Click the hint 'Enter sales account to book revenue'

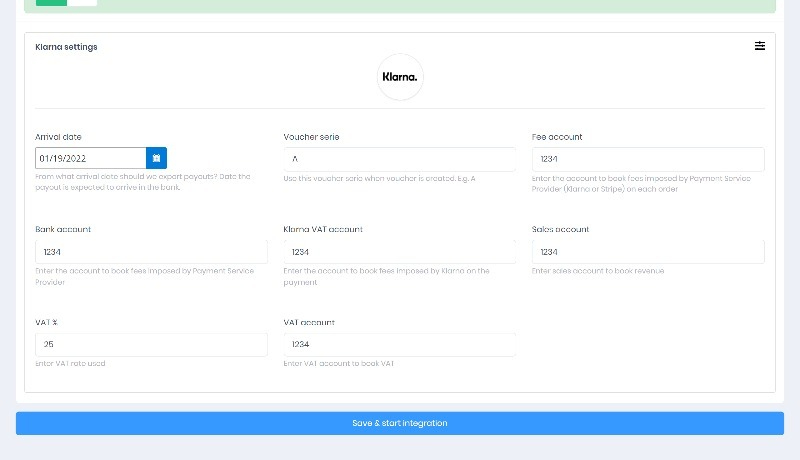[598, 271]
